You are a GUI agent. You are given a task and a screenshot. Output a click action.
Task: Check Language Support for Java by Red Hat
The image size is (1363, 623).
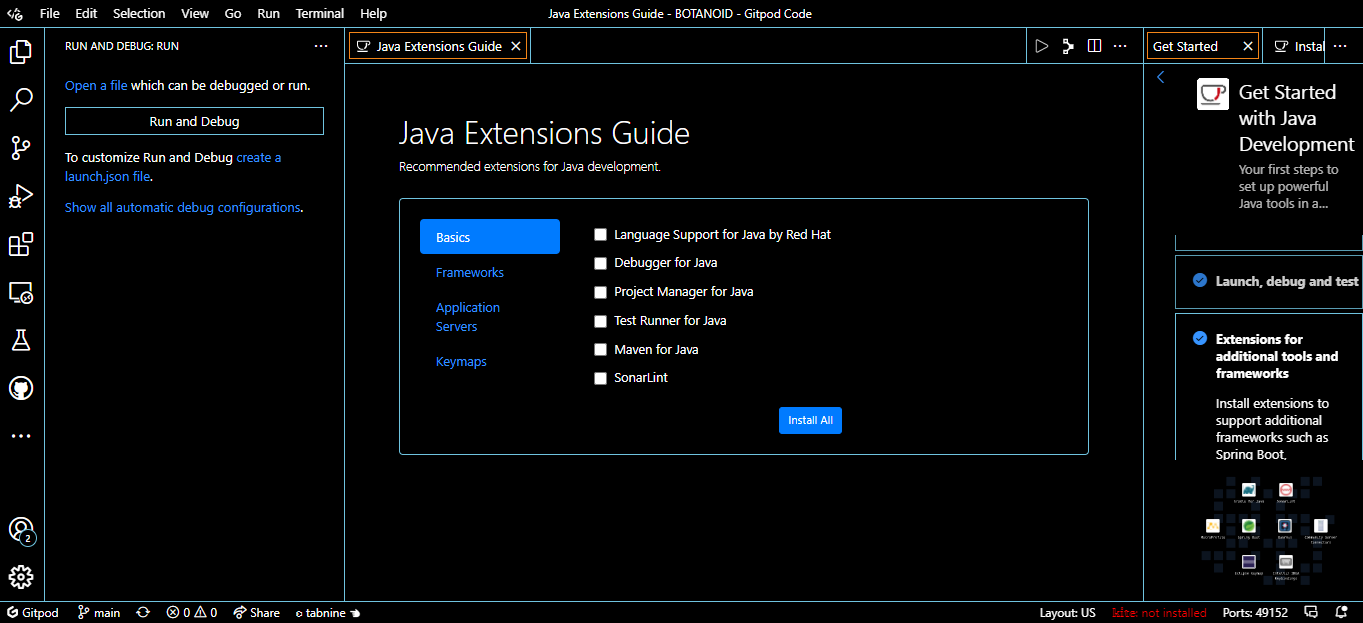point(601,235)
